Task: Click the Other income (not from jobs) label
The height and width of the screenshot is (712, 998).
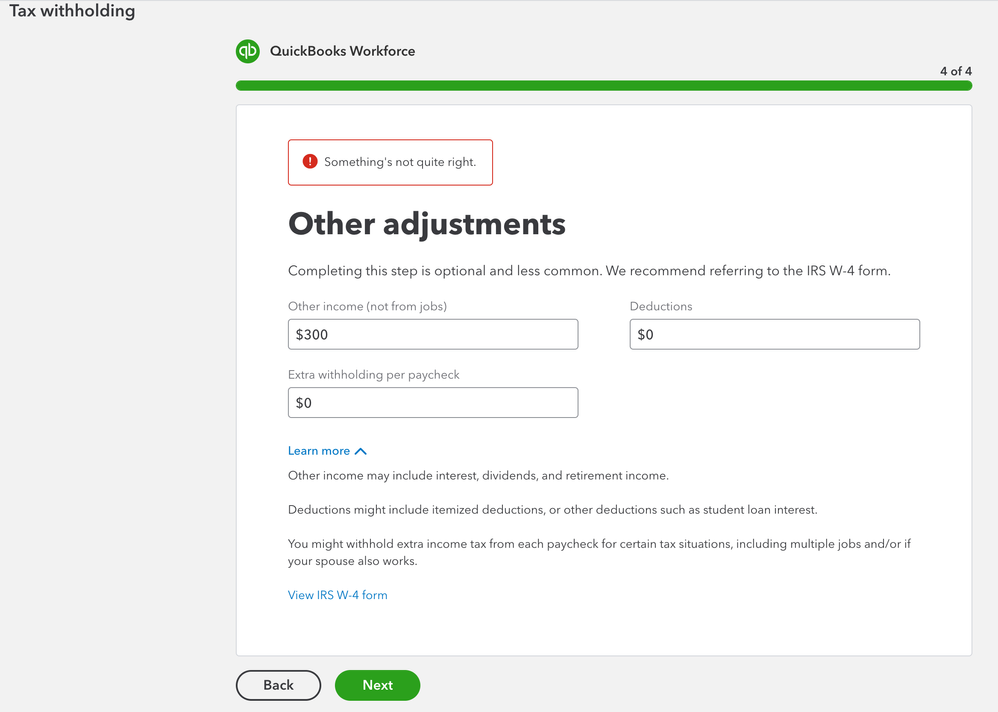Action: point(367,306)
